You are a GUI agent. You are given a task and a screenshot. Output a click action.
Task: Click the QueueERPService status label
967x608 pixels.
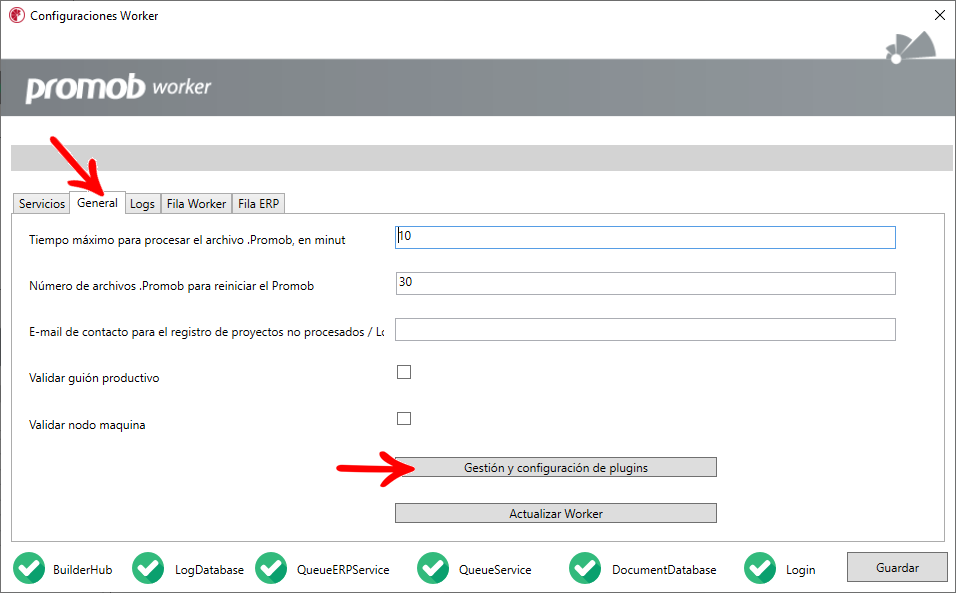tap(343, 570)
